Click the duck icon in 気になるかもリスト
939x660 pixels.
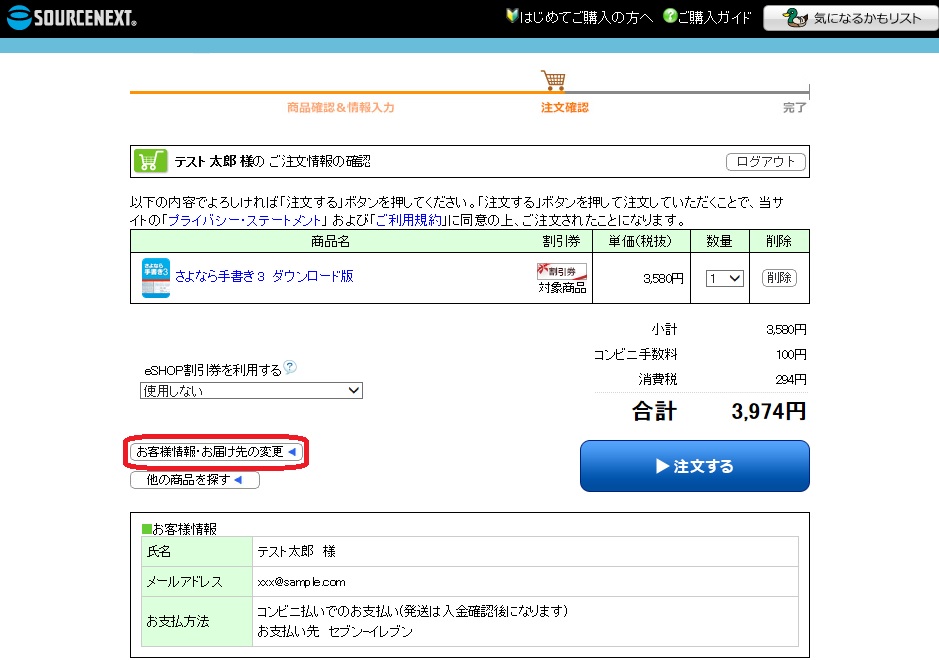pos(795,18)
